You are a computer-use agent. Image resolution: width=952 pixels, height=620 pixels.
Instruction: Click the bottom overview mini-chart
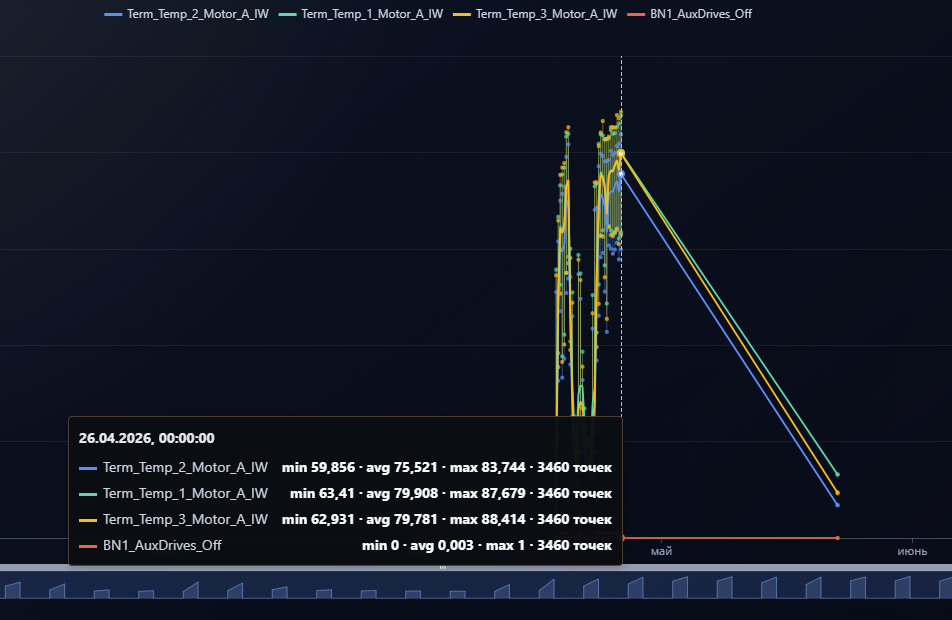476,586
